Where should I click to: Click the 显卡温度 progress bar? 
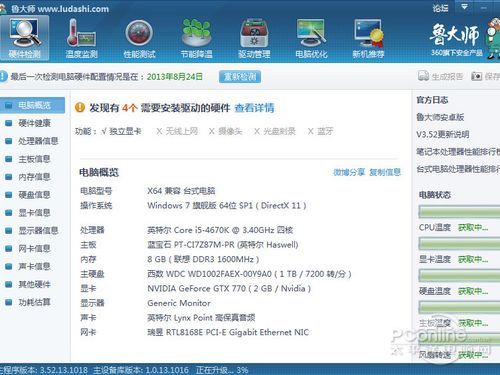click(x=459, y=244)
